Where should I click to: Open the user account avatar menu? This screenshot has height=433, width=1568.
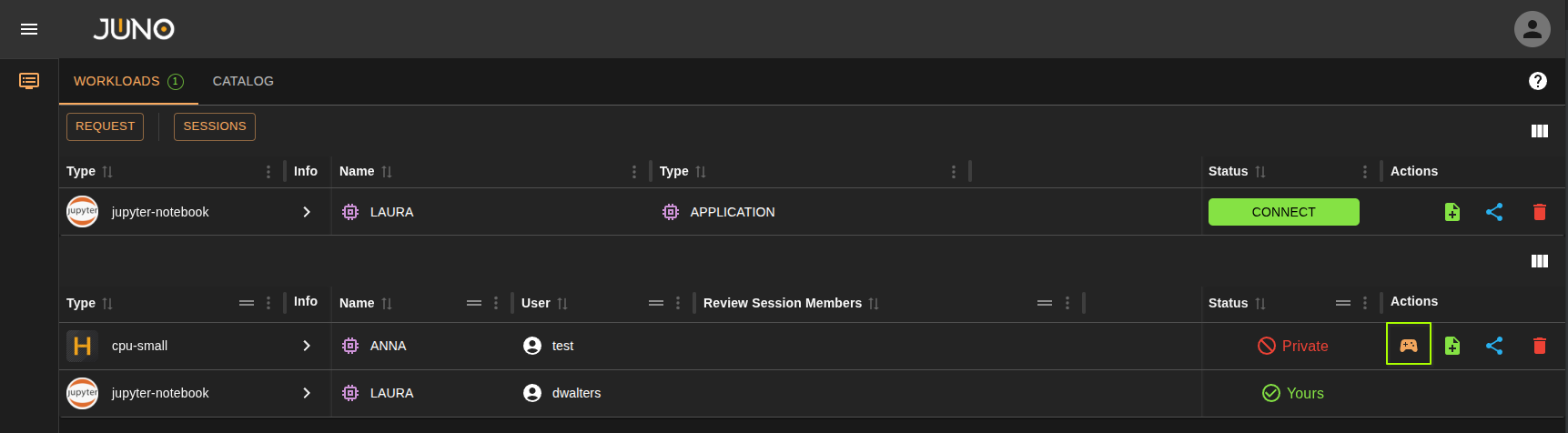[1532, 29]
